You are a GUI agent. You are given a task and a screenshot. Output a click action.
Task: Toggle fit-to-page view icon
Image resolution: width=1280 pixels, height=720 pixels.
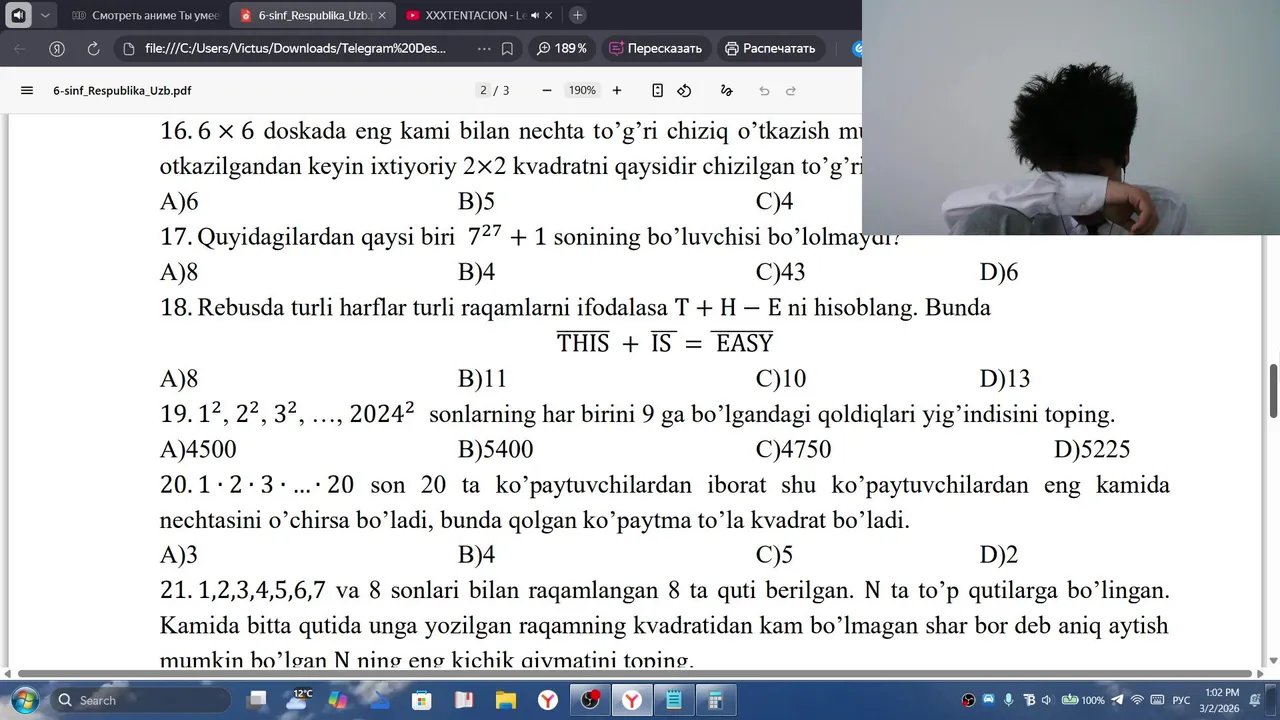[x=657, y=90]
